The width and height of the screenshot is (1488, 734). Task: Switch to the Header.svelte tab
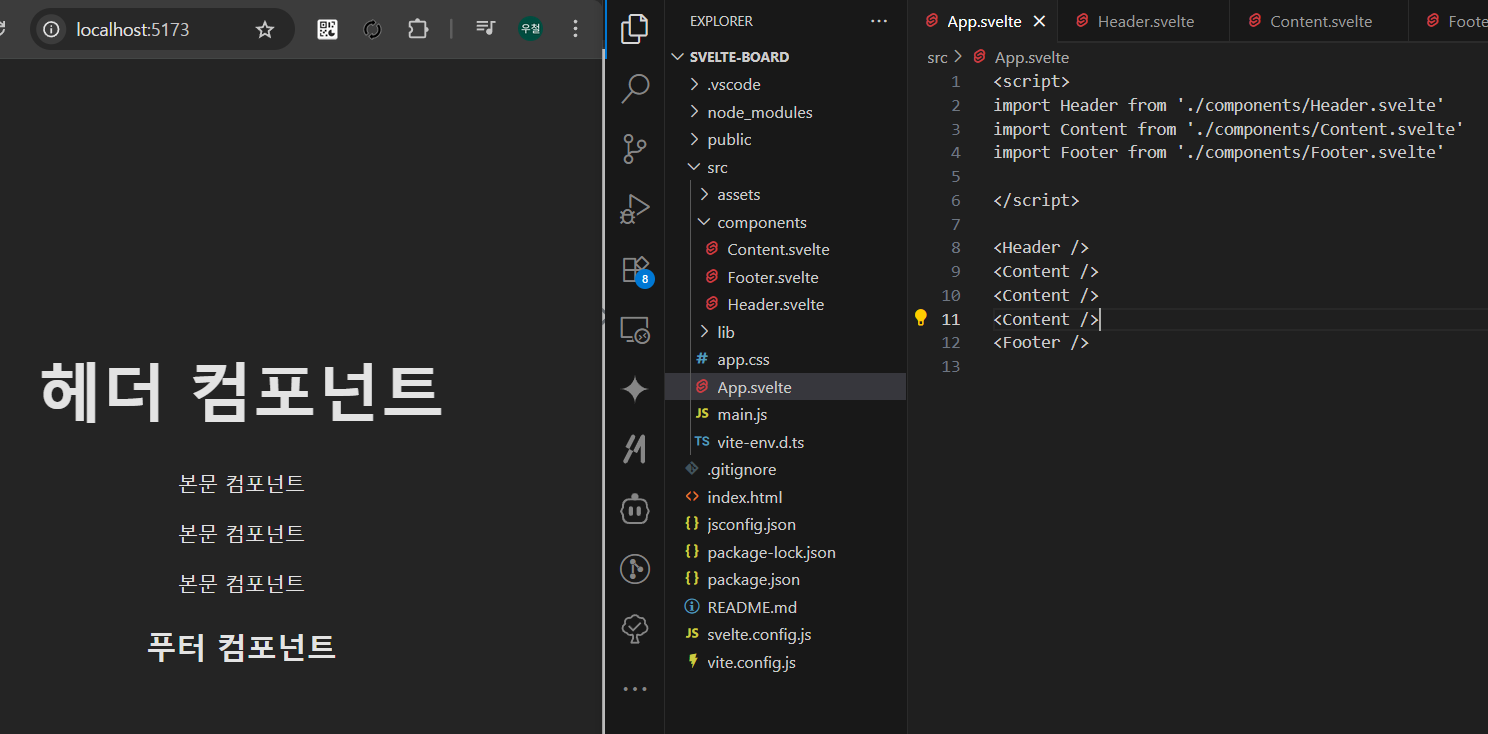click(1145, 21)
